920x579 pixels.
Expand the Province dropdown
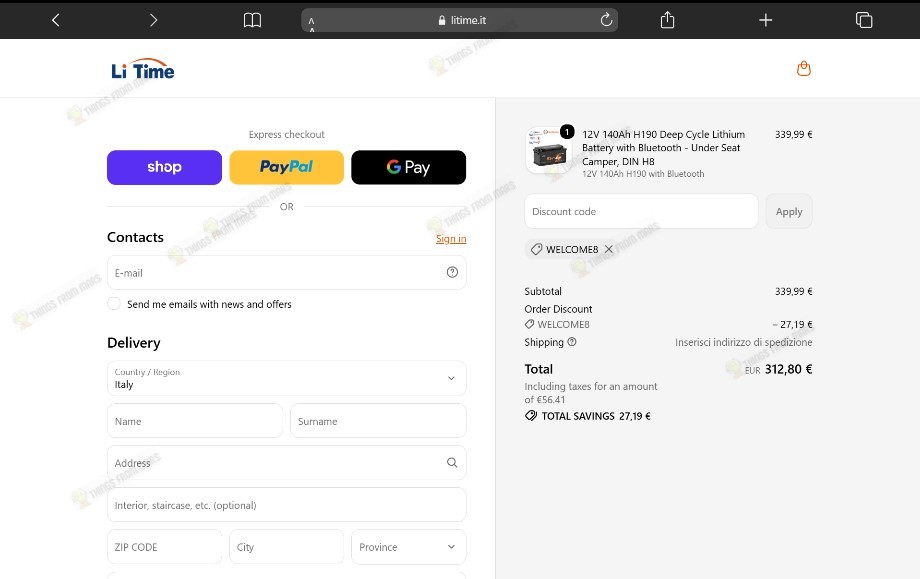[408, 547]
